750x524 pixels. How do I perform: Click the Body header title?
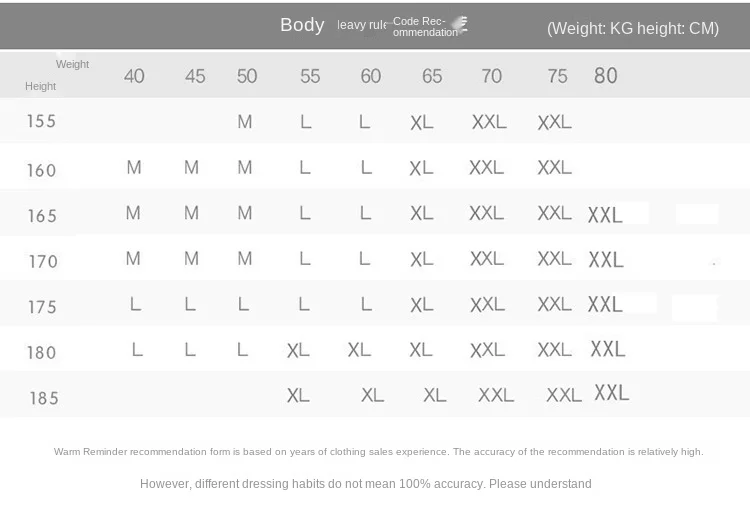point(302,25)
